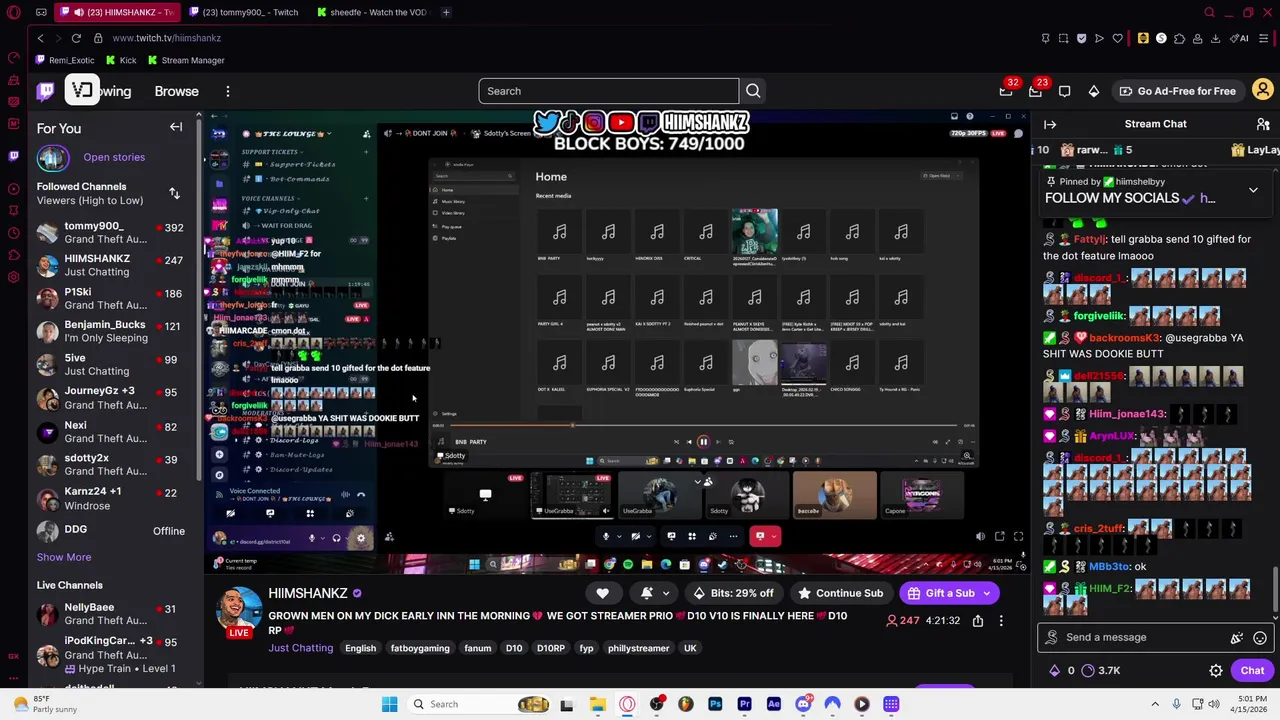Collapse the Stream Chat panel

pos(1050,124)
